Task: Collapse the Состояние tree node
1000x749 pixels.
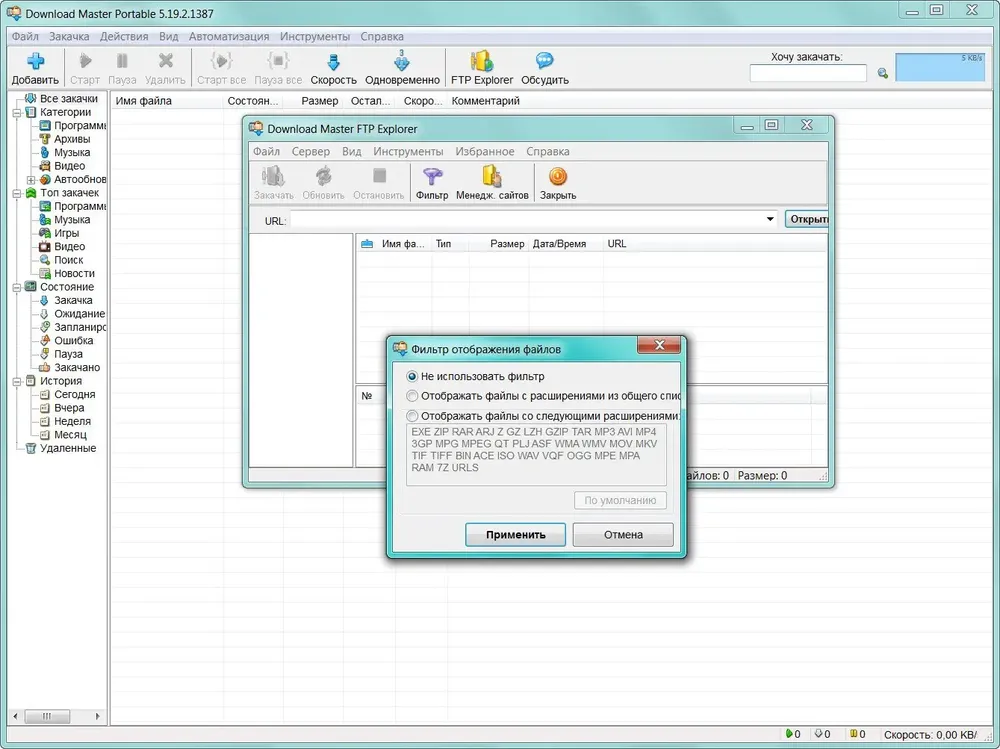Action: pyautogui.click(x=17, y=287)
